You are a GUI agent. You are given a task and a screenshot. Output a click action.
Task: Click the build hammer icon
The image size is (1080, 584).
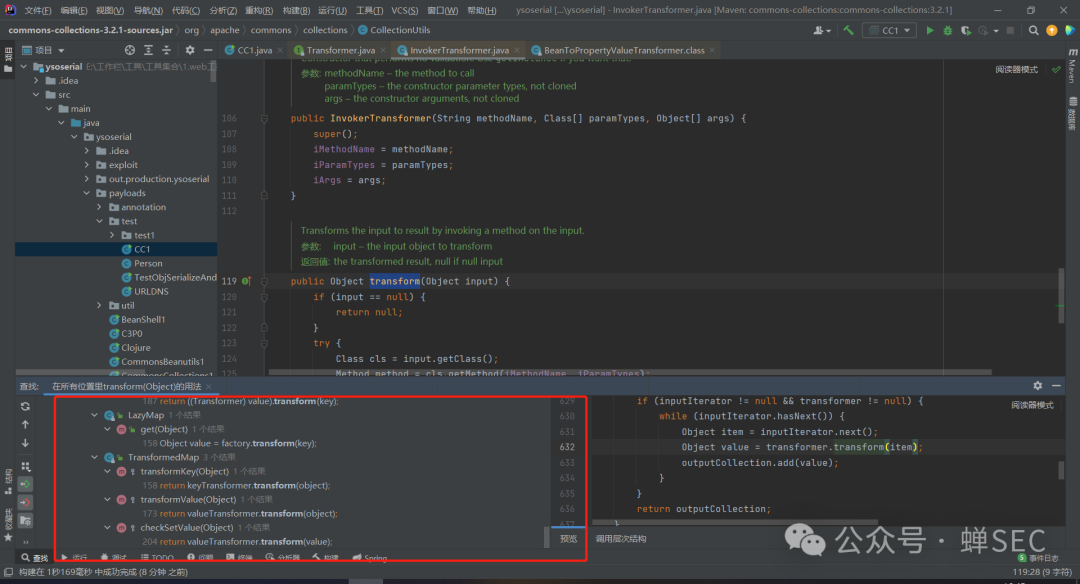(848, 31)
